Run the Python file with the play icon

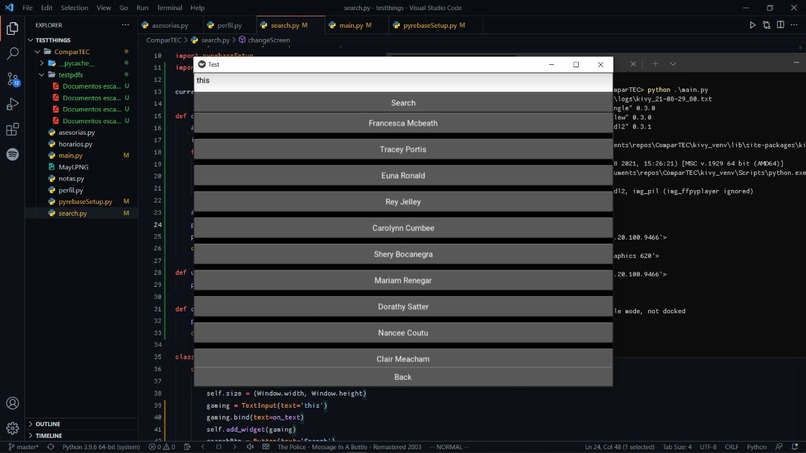(x=753, y=25)
